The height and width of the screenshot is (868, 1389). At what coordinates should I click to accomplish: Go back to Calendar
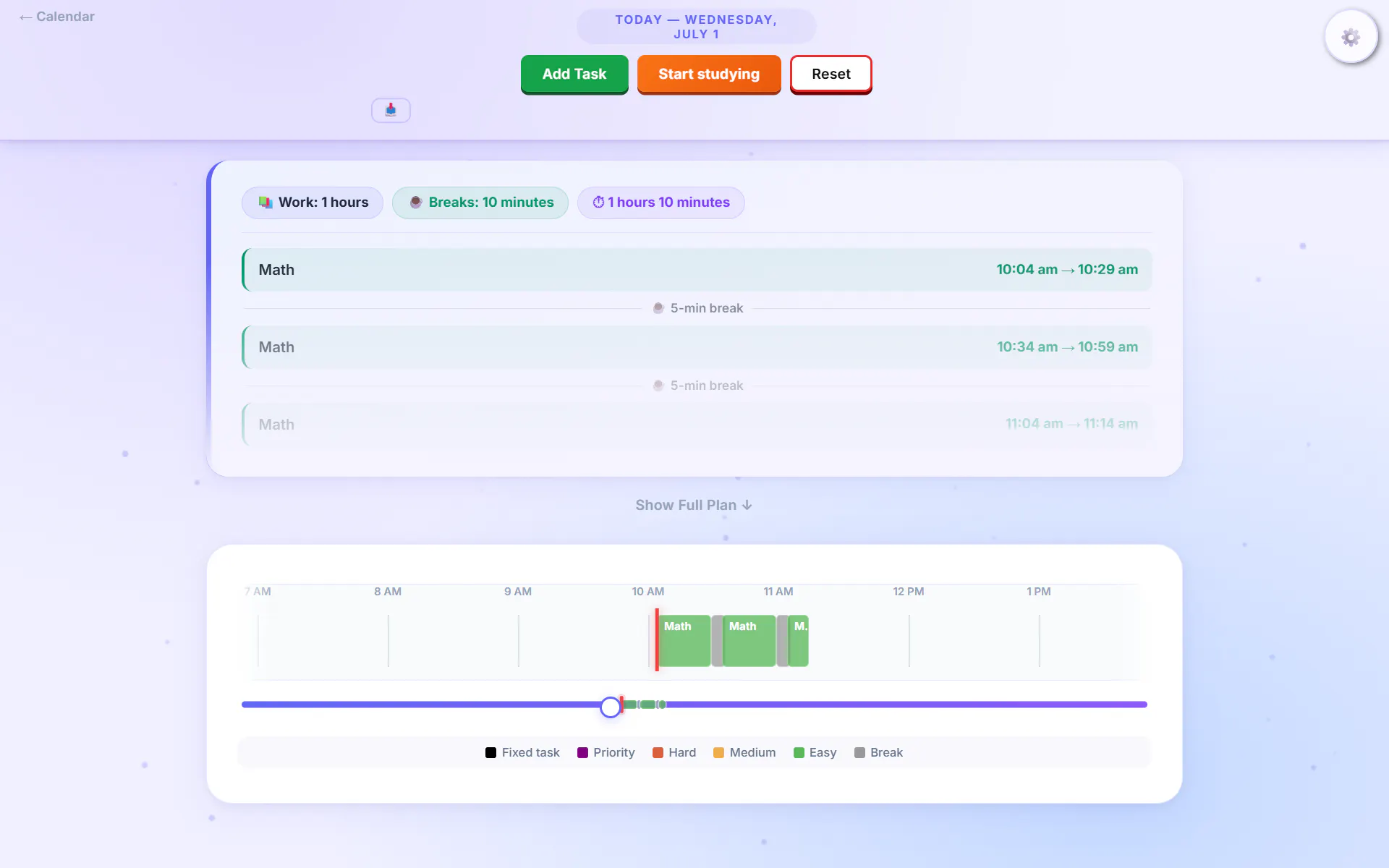pyautogui.click(x=57, y=17)
